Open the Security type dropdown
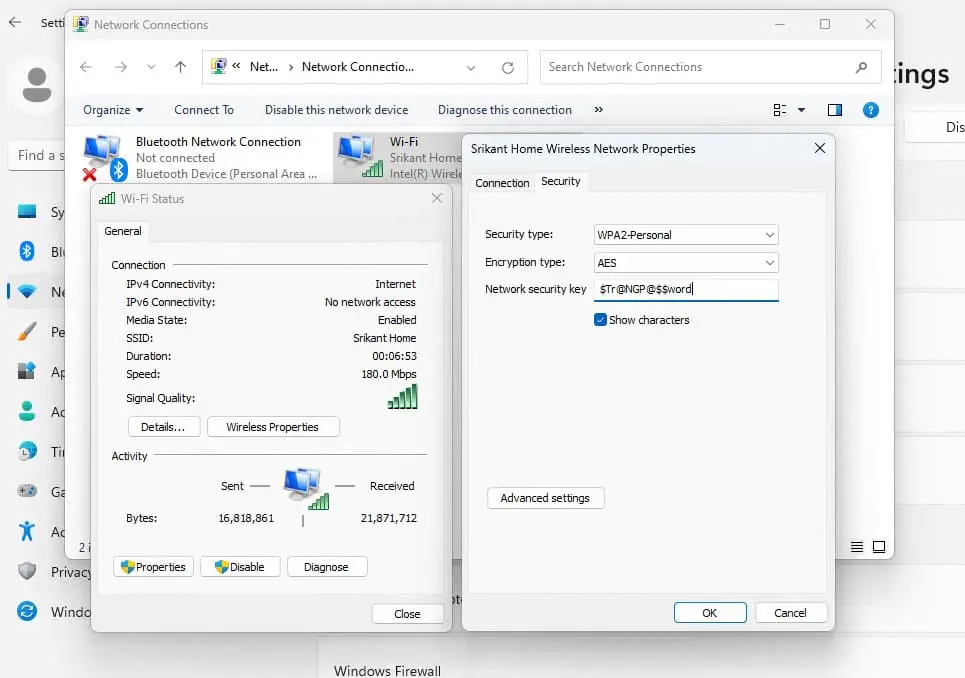965x678 pixels. click(685, 235)
